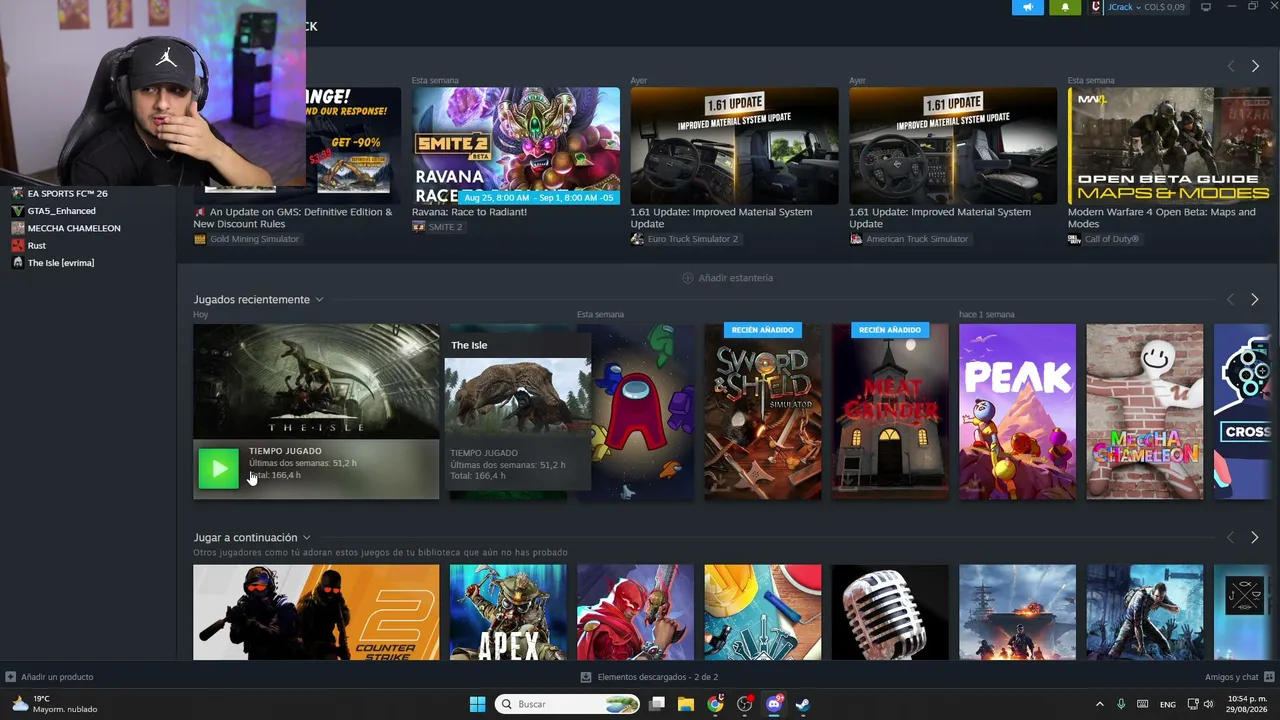This screenshot has width=1280, height=720.
Task: Click the Euro Truck Simulator 2 small icon
Action: click(x=637, y=239)
